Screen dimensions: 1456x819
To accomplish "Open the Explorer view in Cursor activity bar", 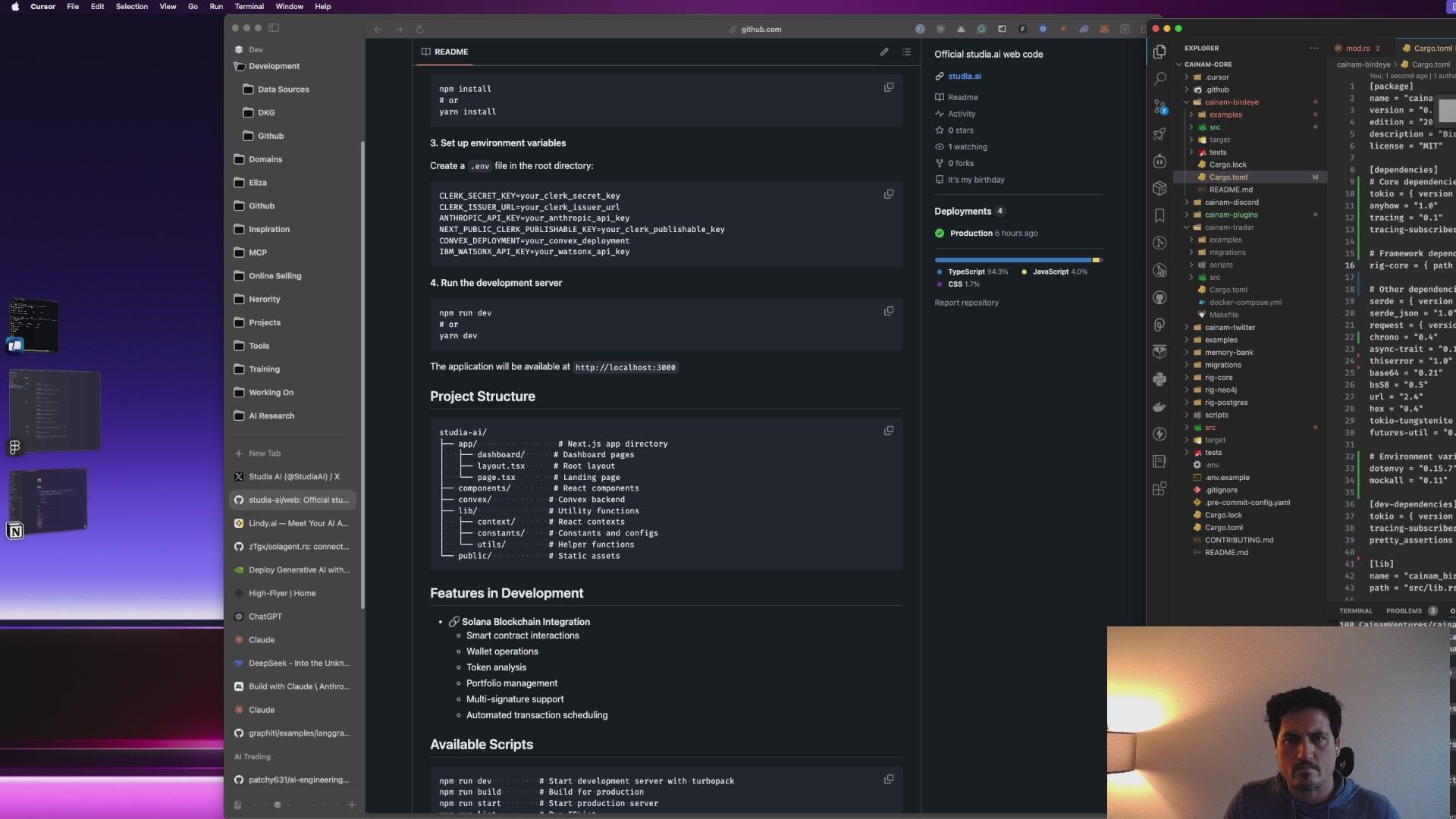I will pyautogui.click(x=1159, y=52).
